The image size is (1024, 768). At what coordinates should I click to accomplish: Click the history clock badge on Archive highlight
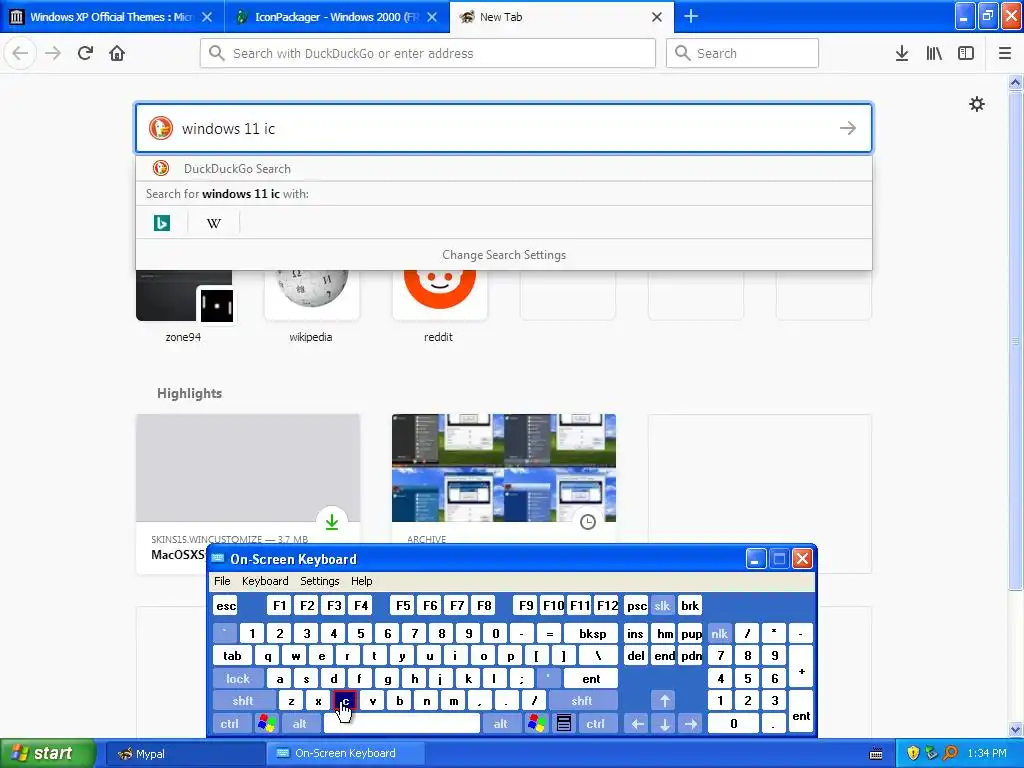point(588,522)
